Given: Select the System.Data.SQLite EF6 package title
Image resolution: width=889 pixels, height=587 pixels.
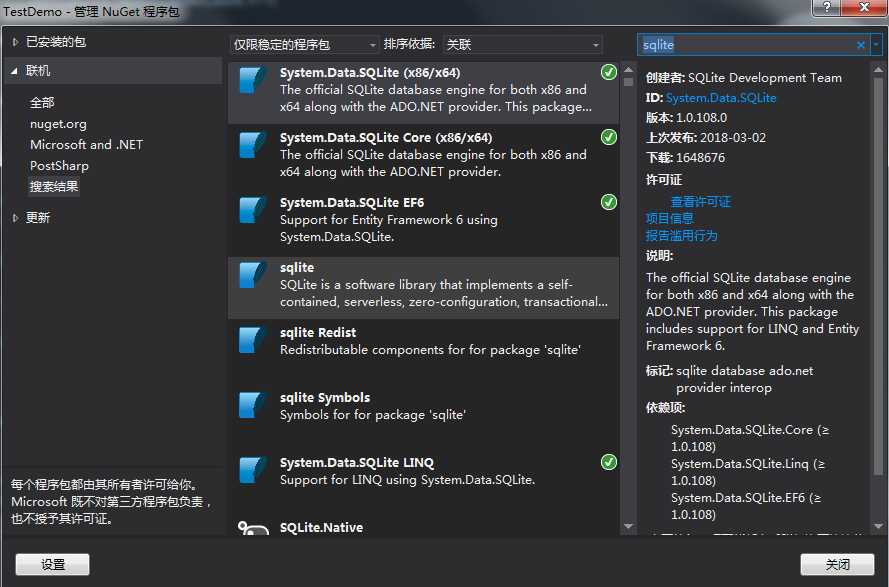Looking at the screenshot, I should click(x=352, y=202).
